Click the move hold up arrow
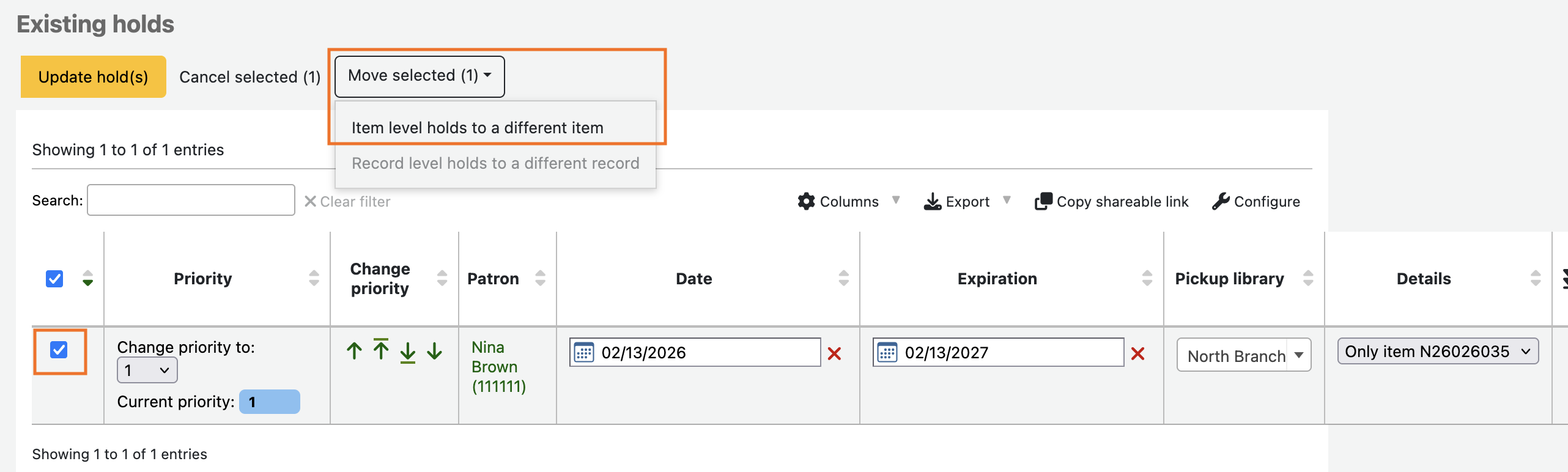 coord(354,351)
